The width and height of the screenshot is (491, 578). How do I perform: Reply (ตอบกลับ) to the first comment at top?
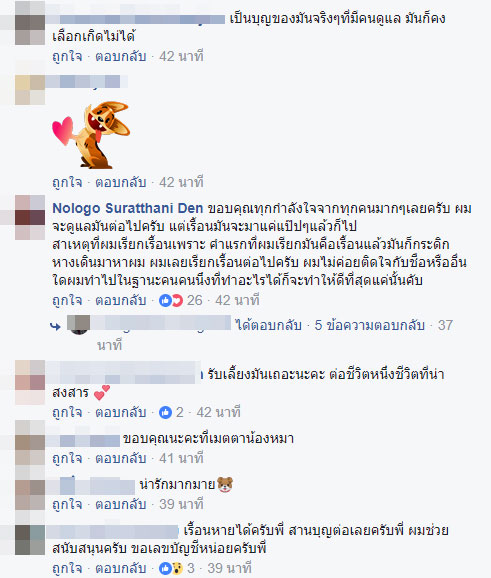121,56
